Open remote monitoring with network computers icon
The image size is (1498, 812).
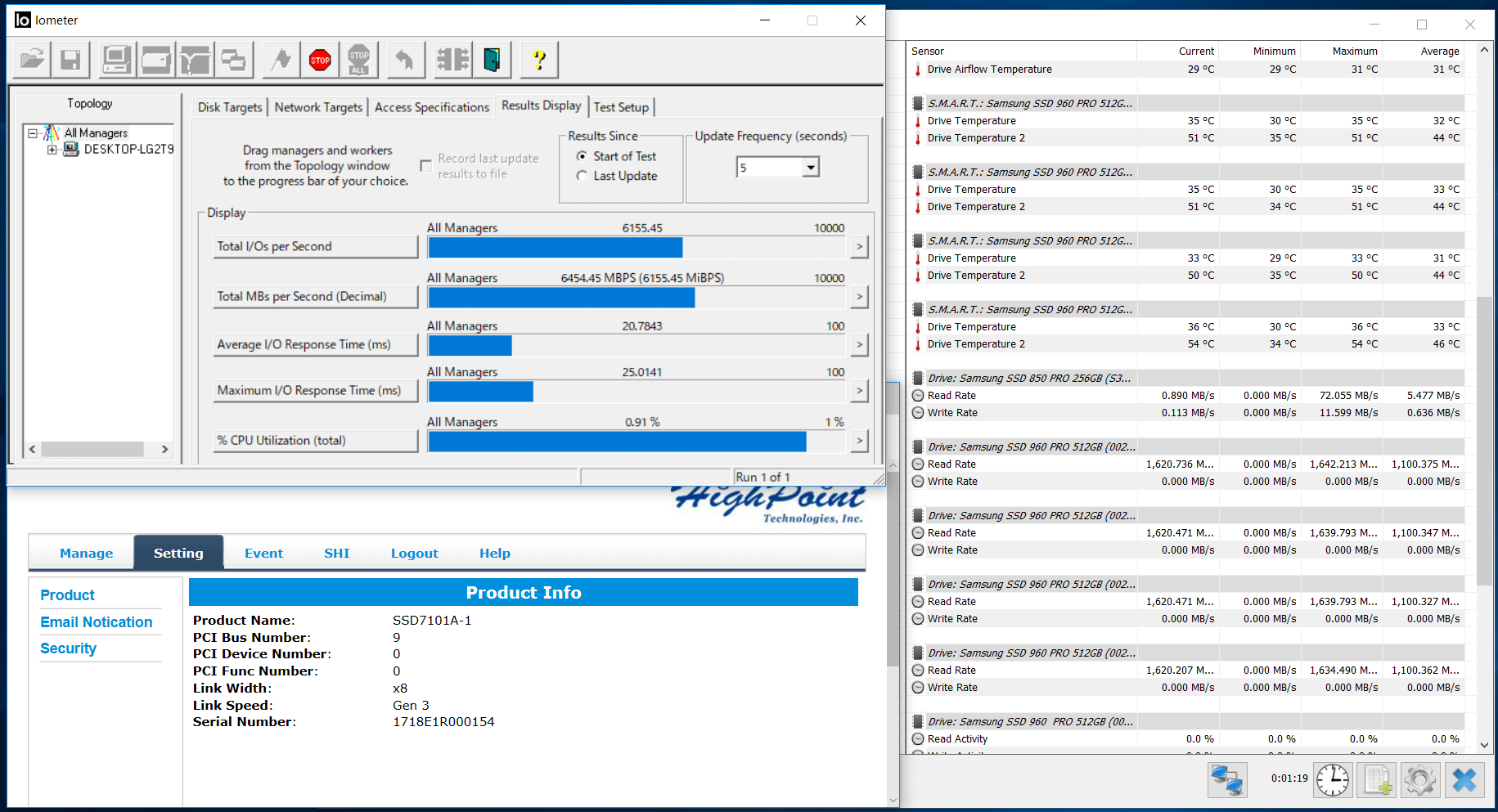click(x=1227, y=779)
